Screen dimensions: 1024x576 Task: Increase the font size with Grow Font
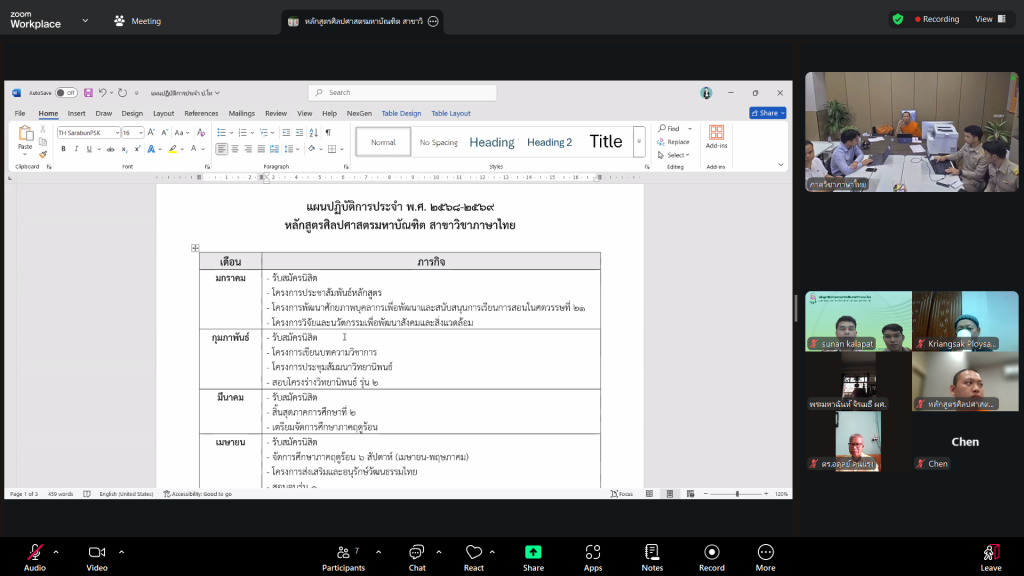152,133
